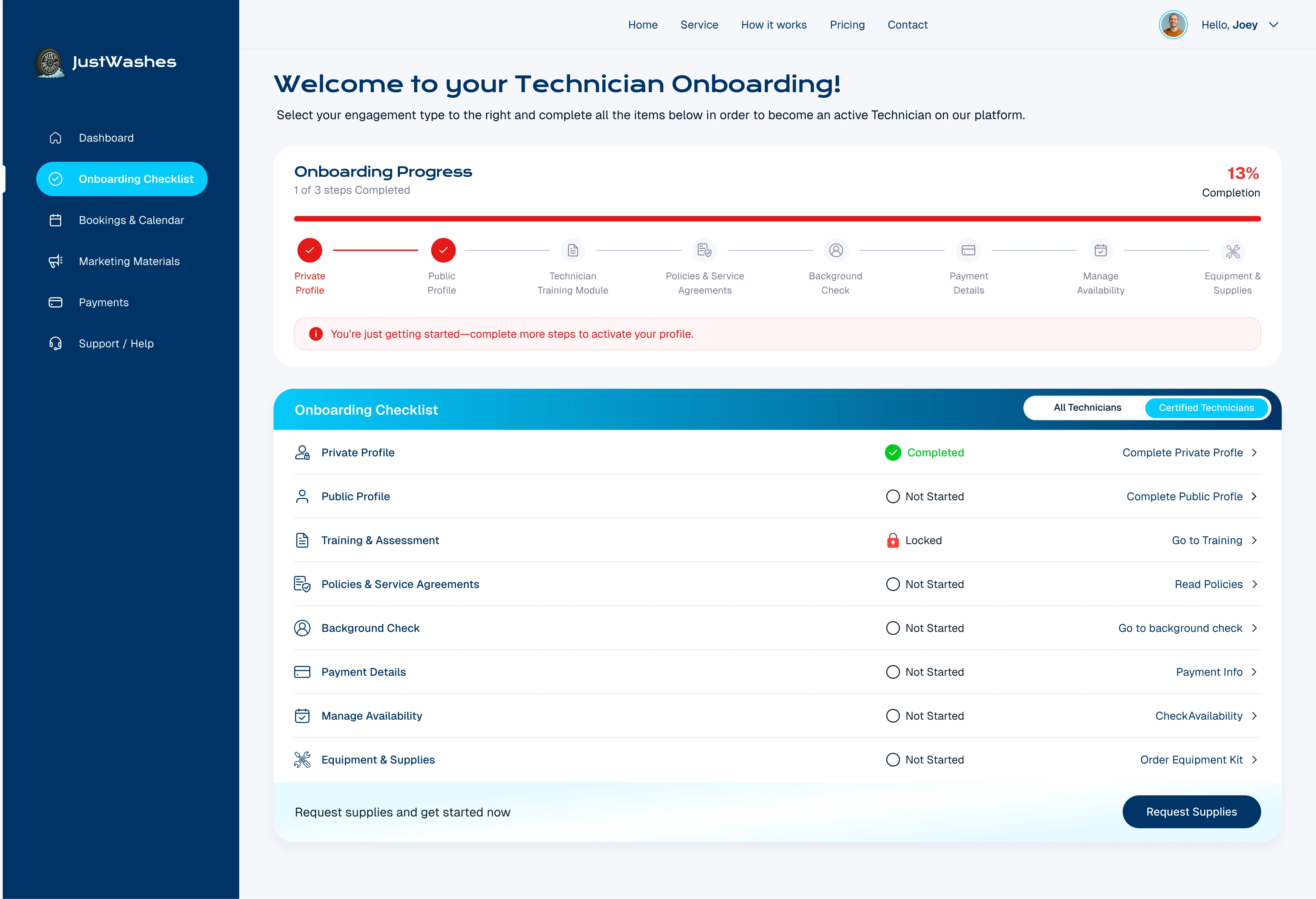The image size is (1316, 899).
Task: Open the How it works nav item
Action: 774,25
